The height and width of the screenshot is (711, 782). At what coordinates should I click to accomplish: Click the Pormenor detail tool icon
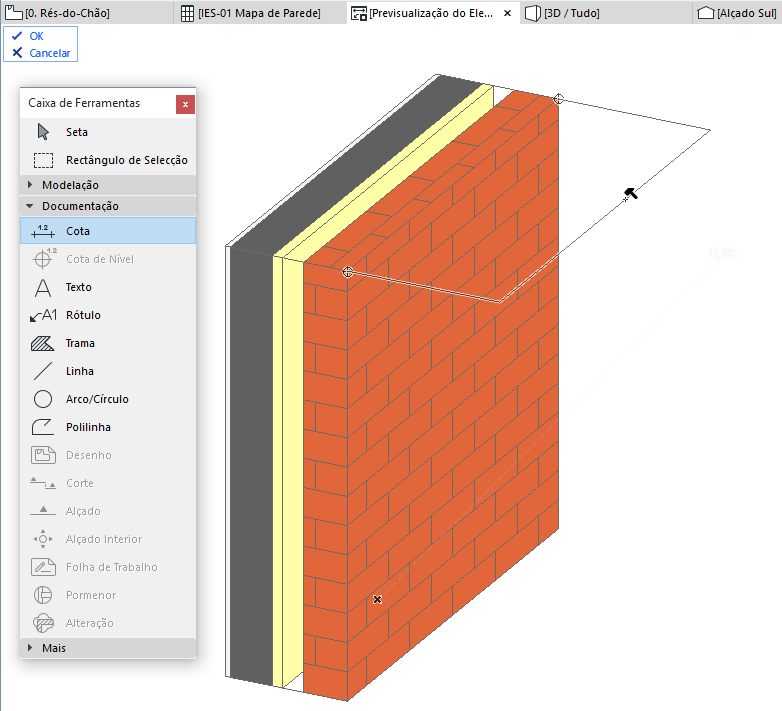pos(43,595)
